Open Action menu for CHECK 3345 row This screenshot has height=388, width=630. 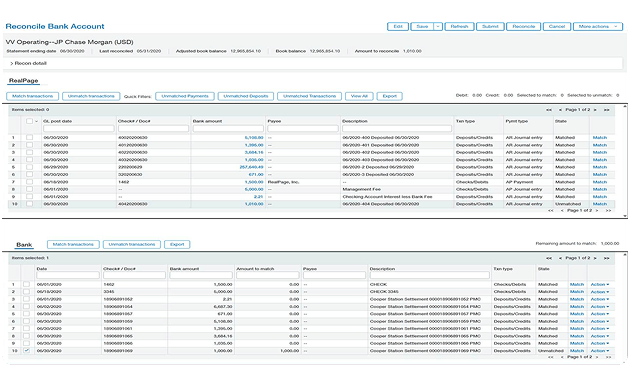coord(599,292)
